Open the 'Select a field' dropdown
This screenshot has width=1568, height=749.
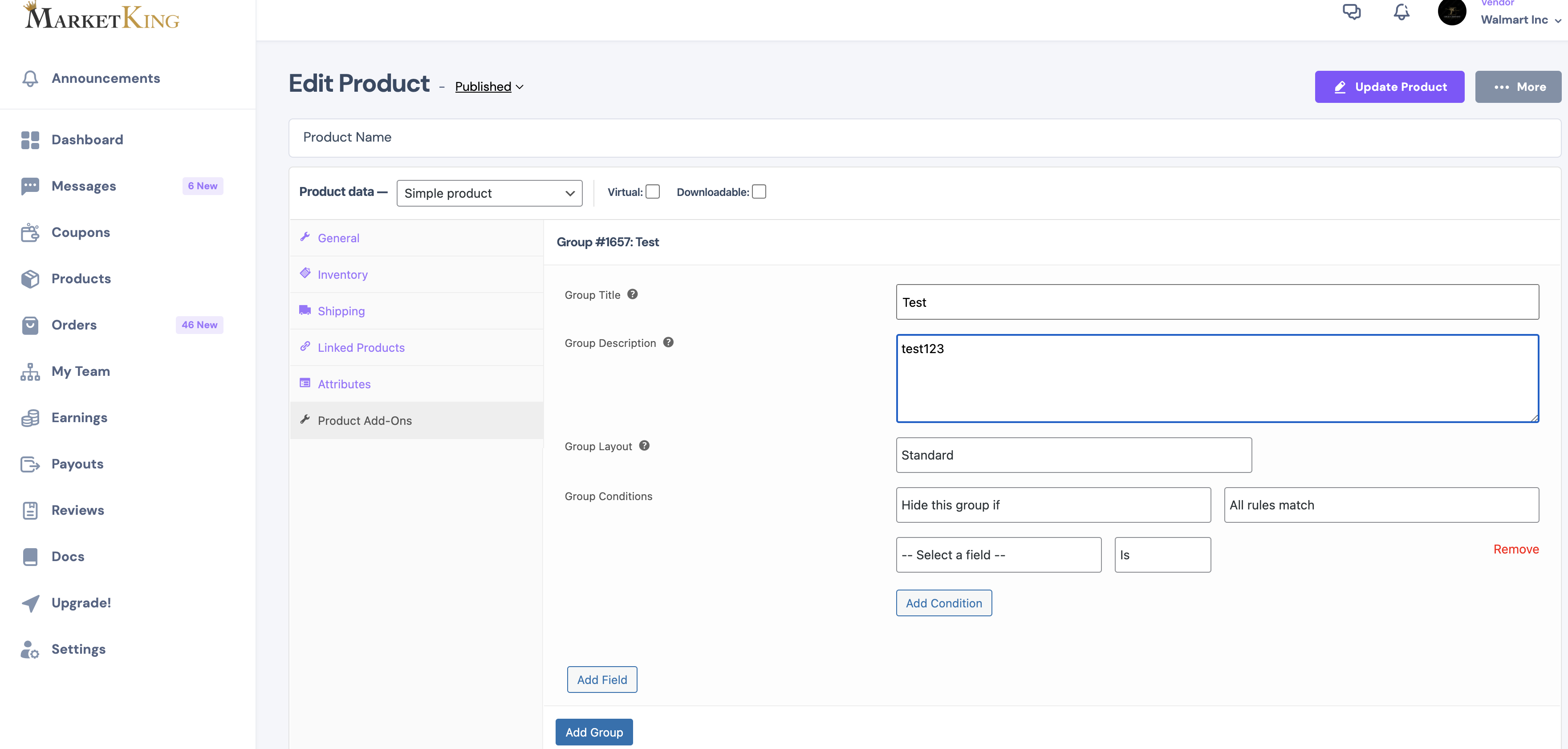tap(998, 555)
